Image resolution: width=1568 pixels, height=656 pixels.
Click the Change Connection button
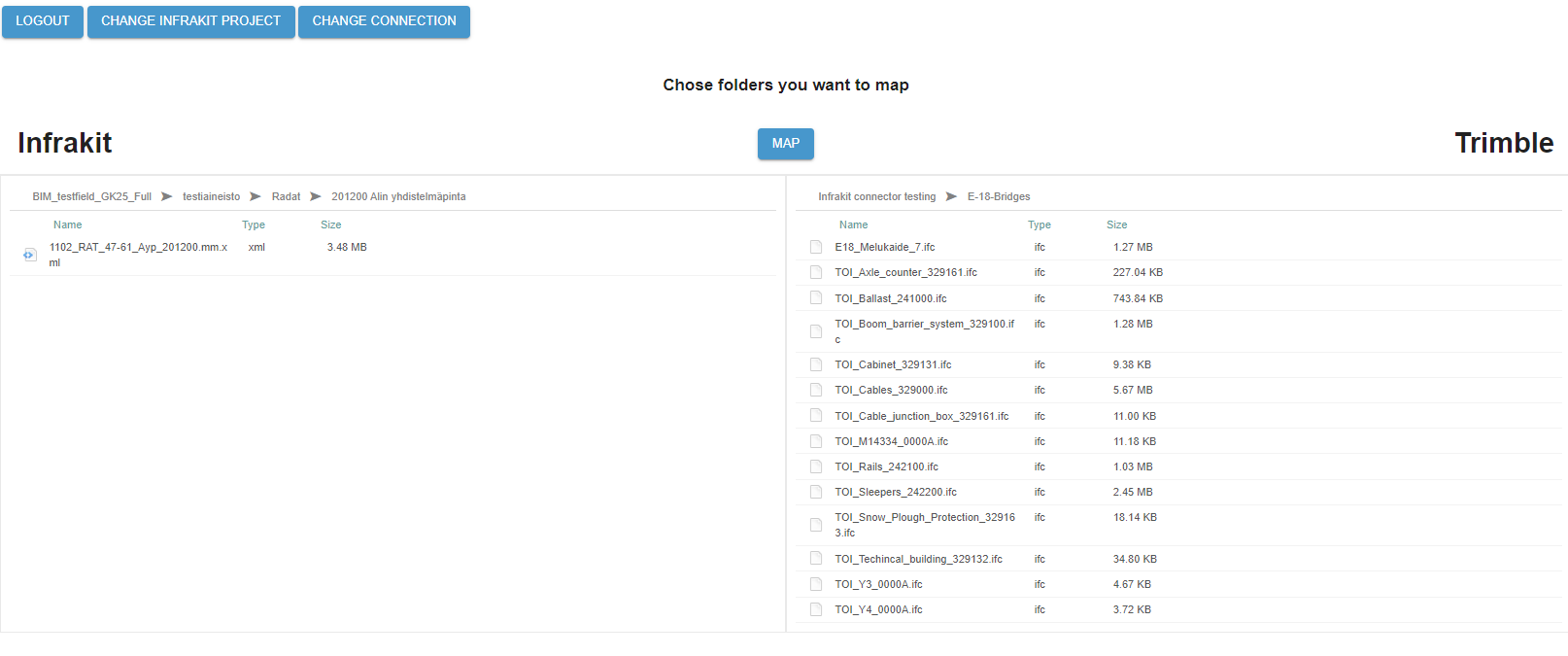tap(384, 21)
